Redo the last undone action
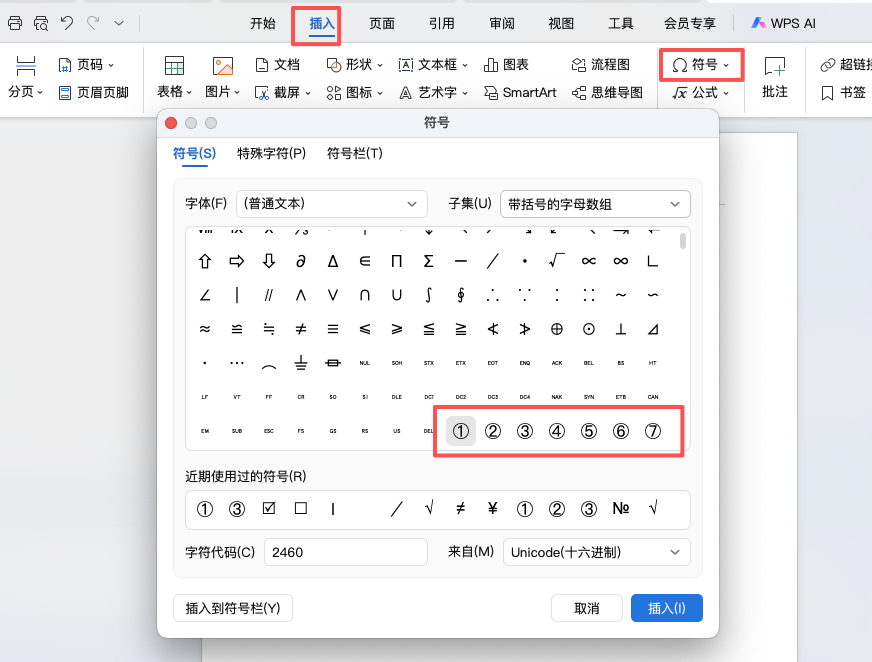Screen dimensions: 872x662 [93, 23]
